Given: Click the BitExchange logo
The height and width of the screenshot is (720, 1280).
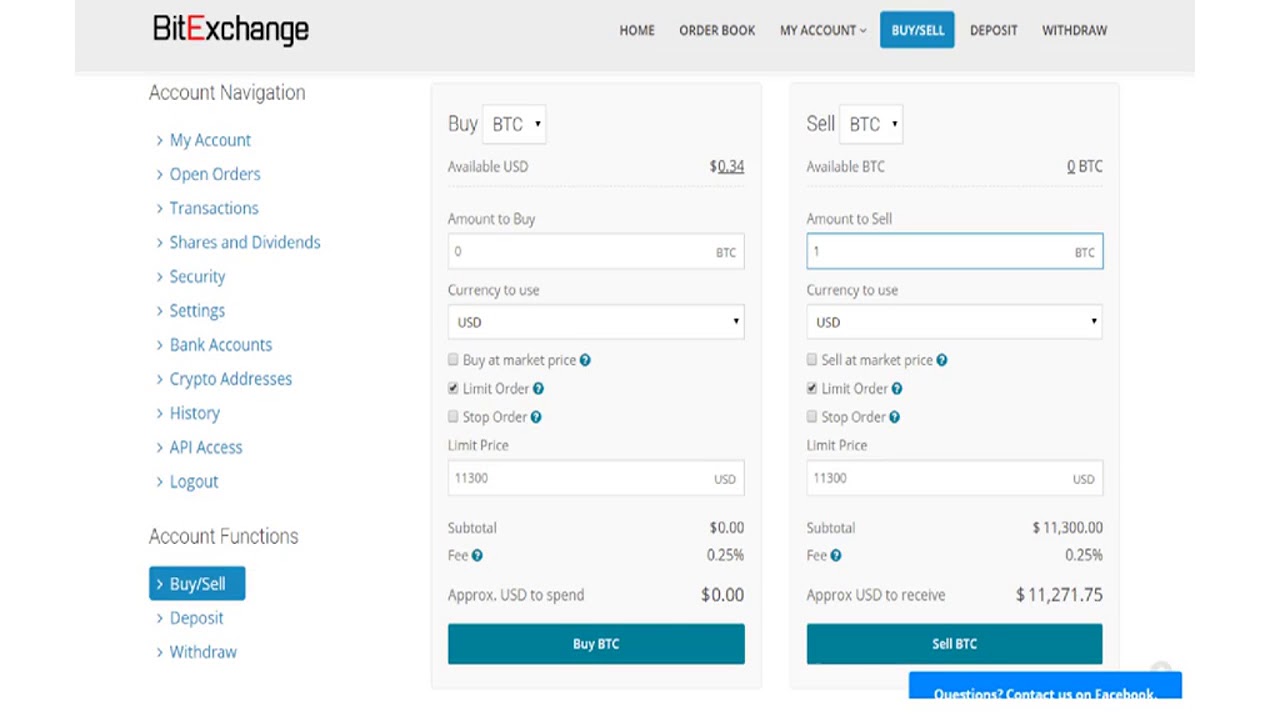Looking at the screenshot, I should (x=231, y=30).
